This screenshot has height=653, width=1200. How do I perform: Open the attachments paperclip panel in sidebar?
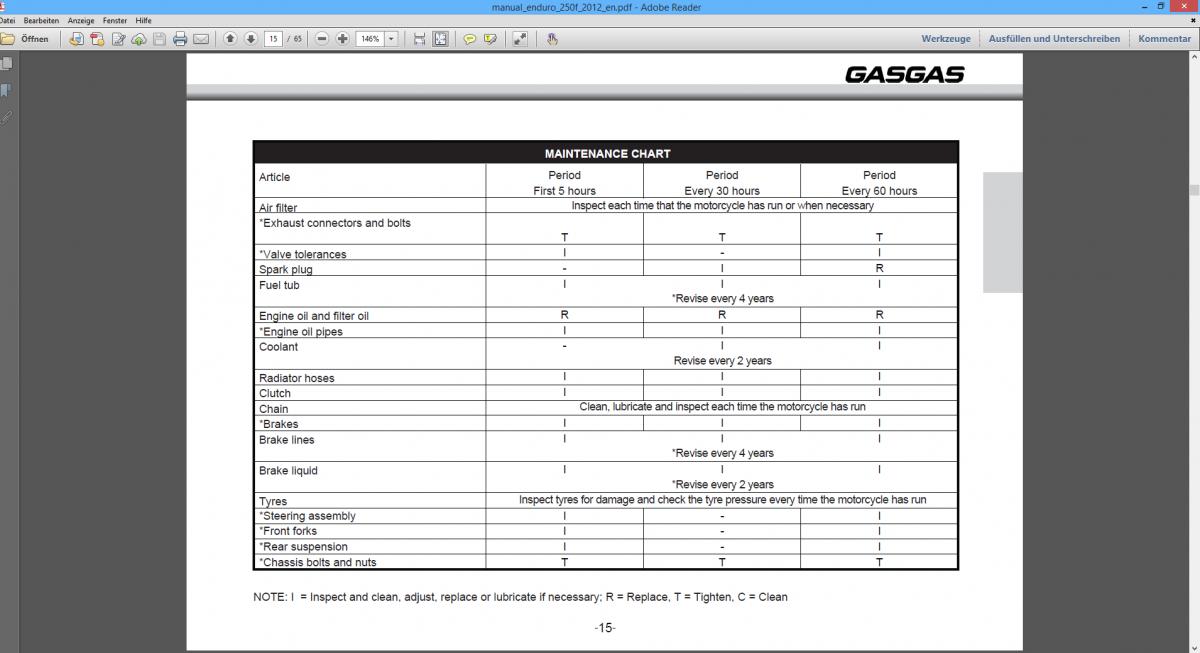[6, 117]
